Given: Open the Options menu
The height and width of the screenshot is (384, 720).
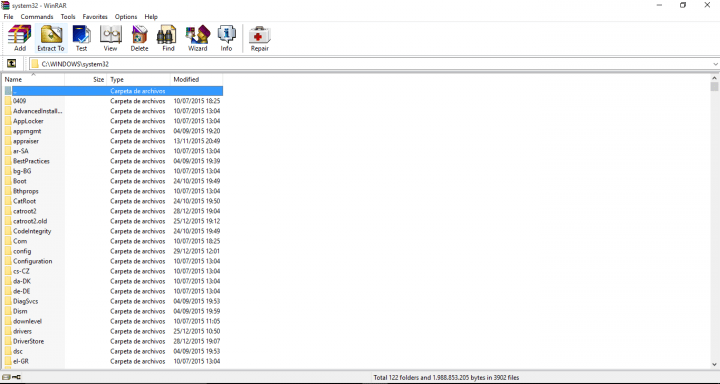Looking at the screenshot, I should (x=126, y=17).
